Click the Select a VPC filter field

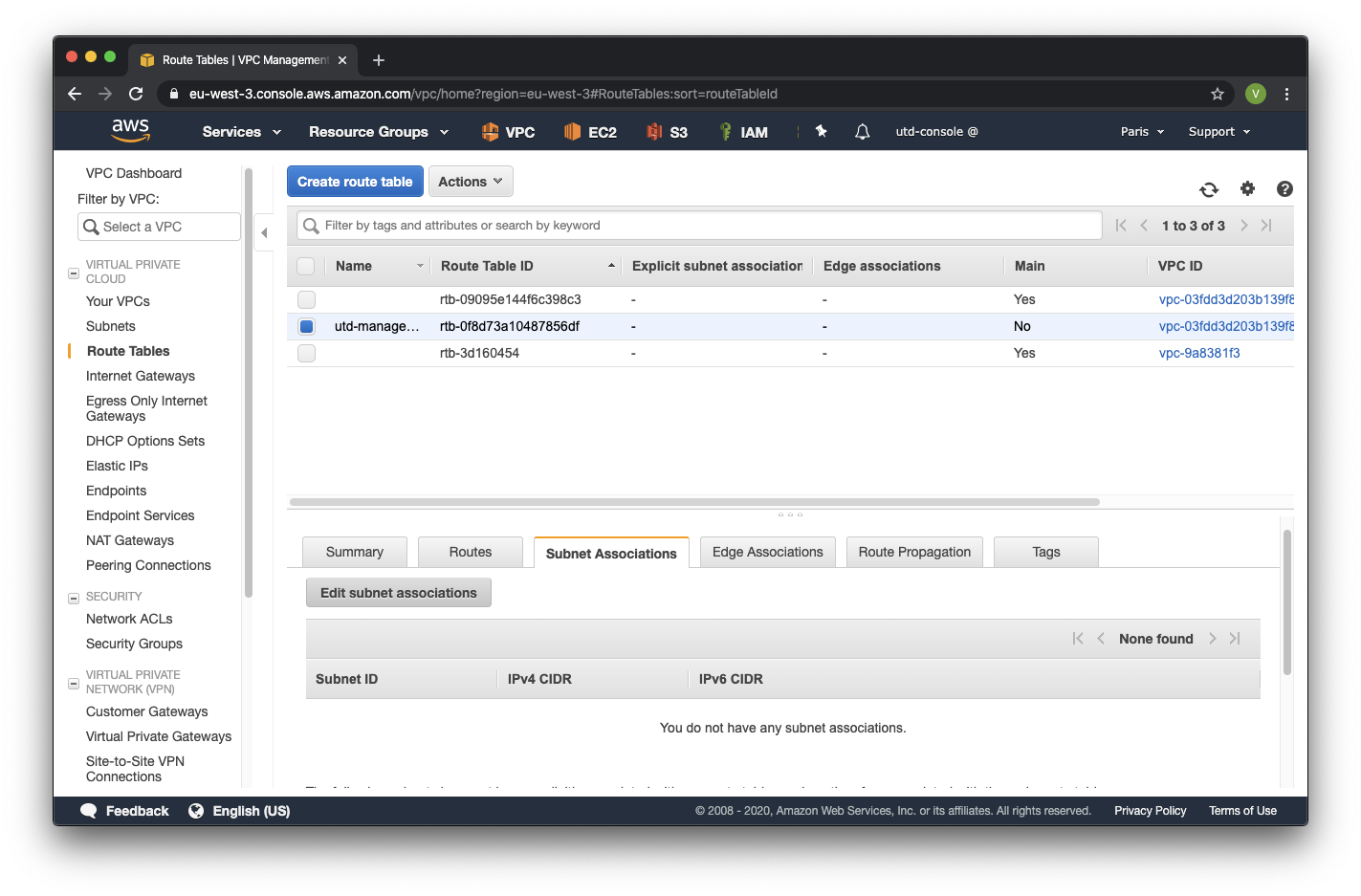(x=159, y=227)
